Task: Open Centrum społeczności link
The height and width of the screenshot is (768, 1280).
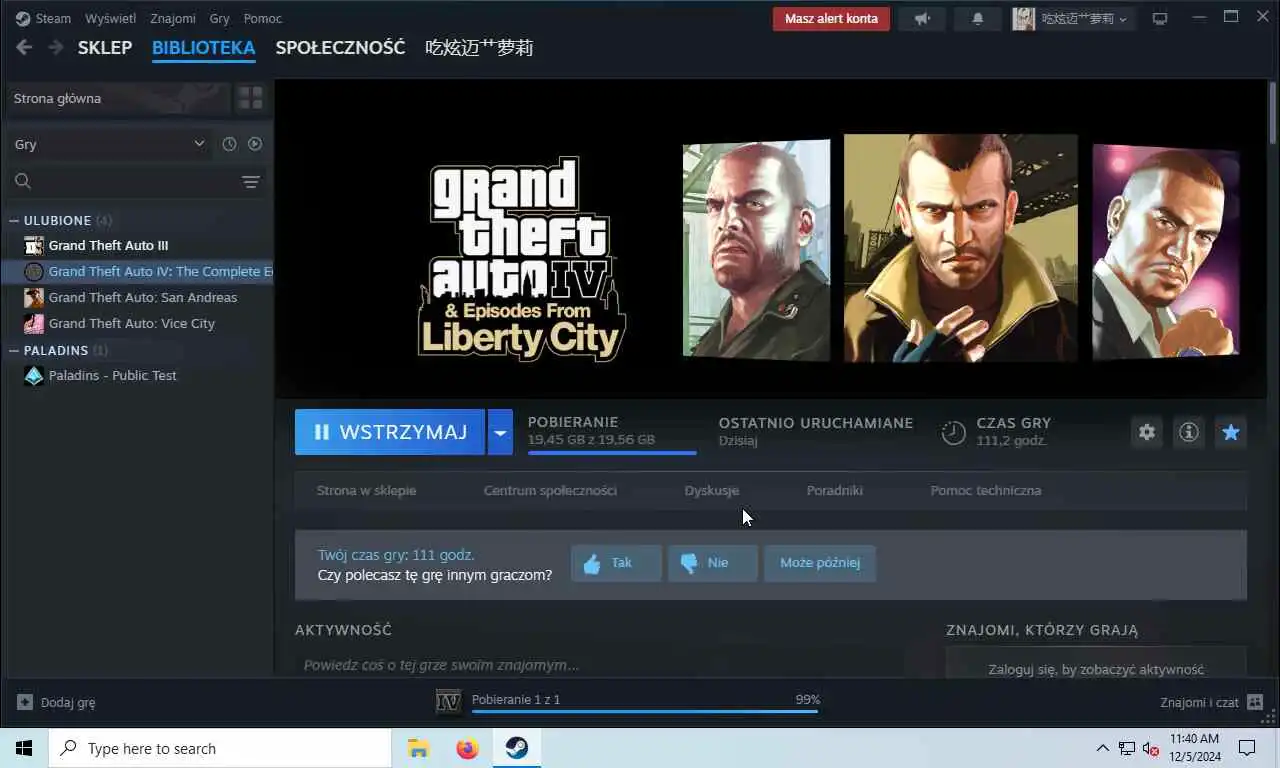Action: point(550,490)
